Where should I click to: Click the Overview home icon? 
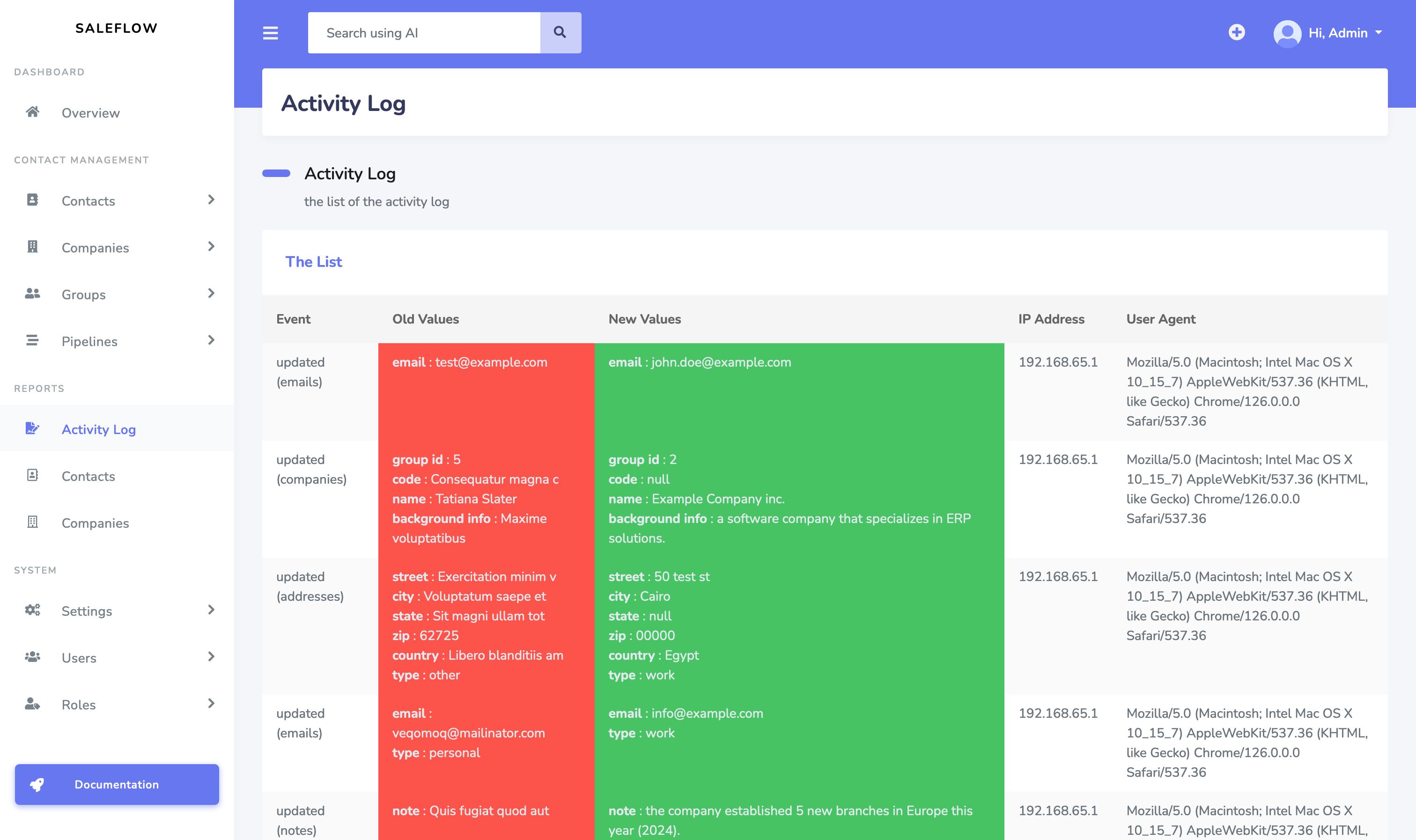click(32, 112)
